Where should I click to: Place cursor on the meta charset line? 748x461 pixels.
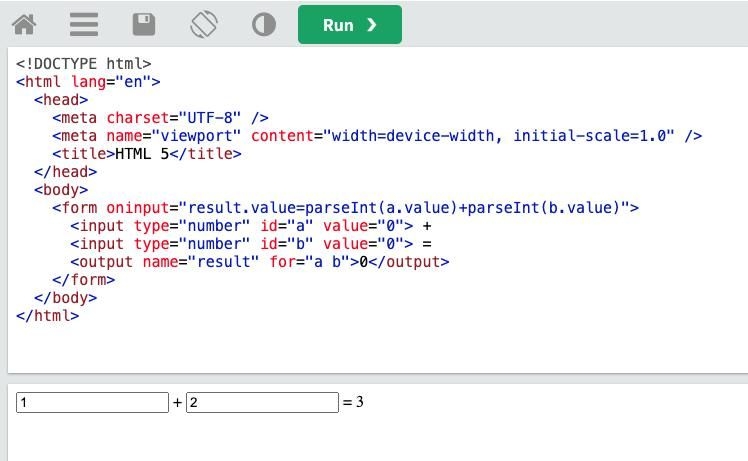[160, 118]
